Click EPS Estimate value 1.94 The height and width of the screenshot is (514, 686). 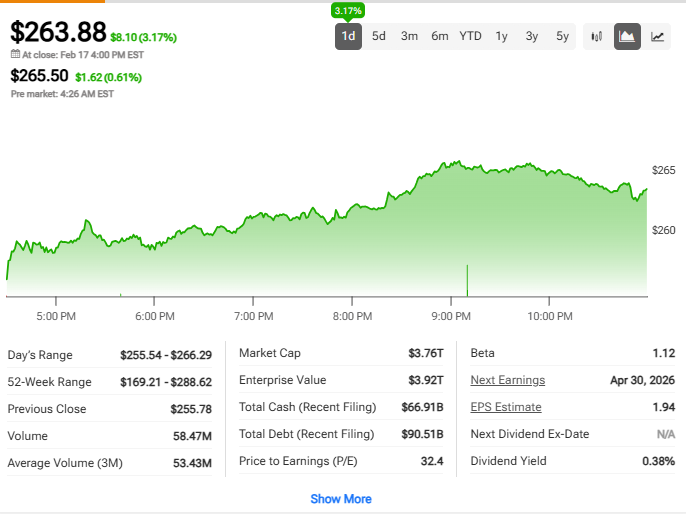coord(664,407)
